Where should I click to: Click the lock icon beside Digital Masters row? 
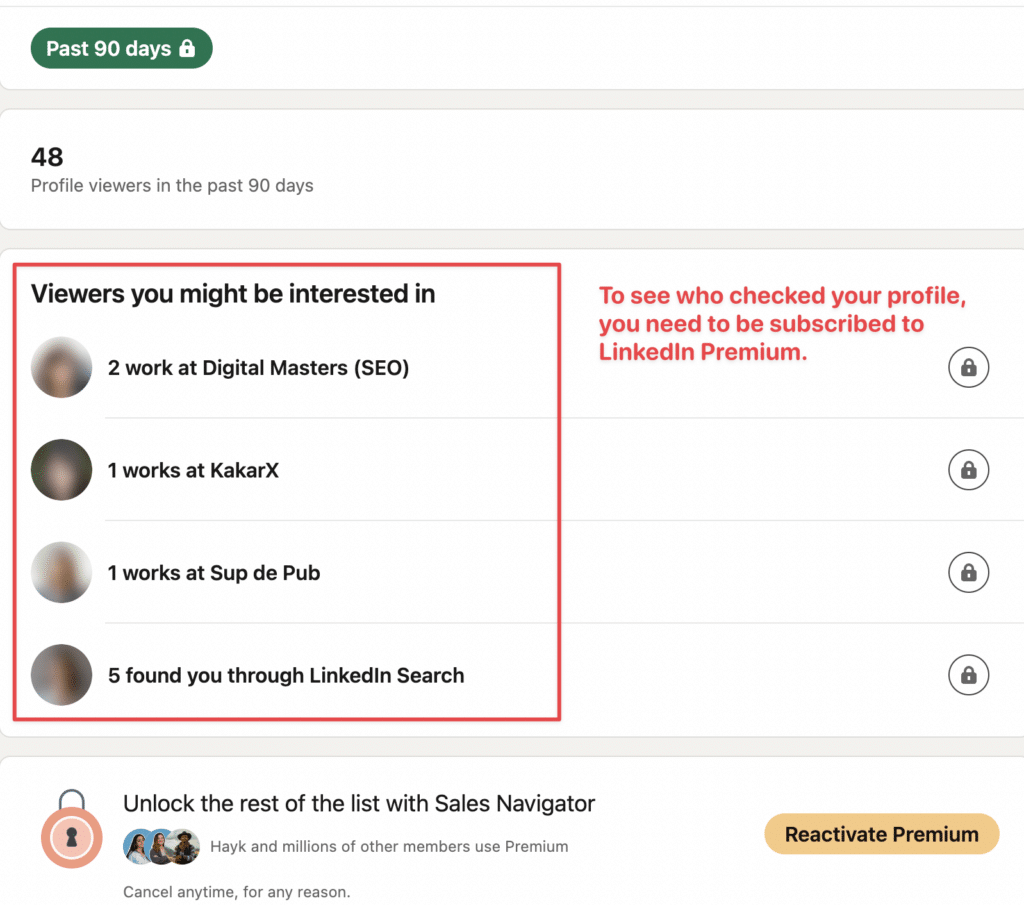tap(968, 367)
